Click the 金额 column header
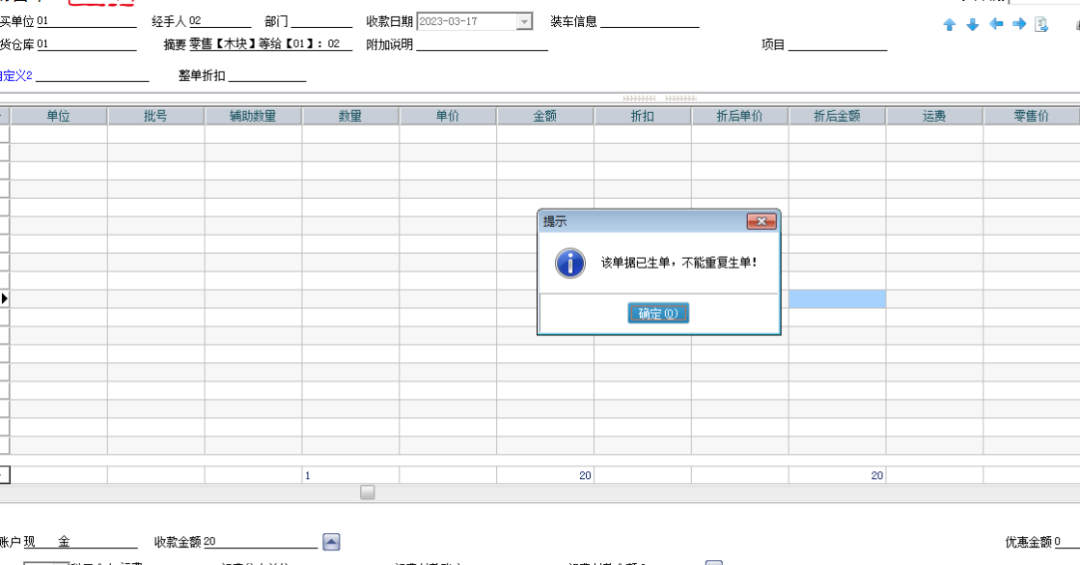This screenshot has height=565, width=1080. click(x=545, y=116)
